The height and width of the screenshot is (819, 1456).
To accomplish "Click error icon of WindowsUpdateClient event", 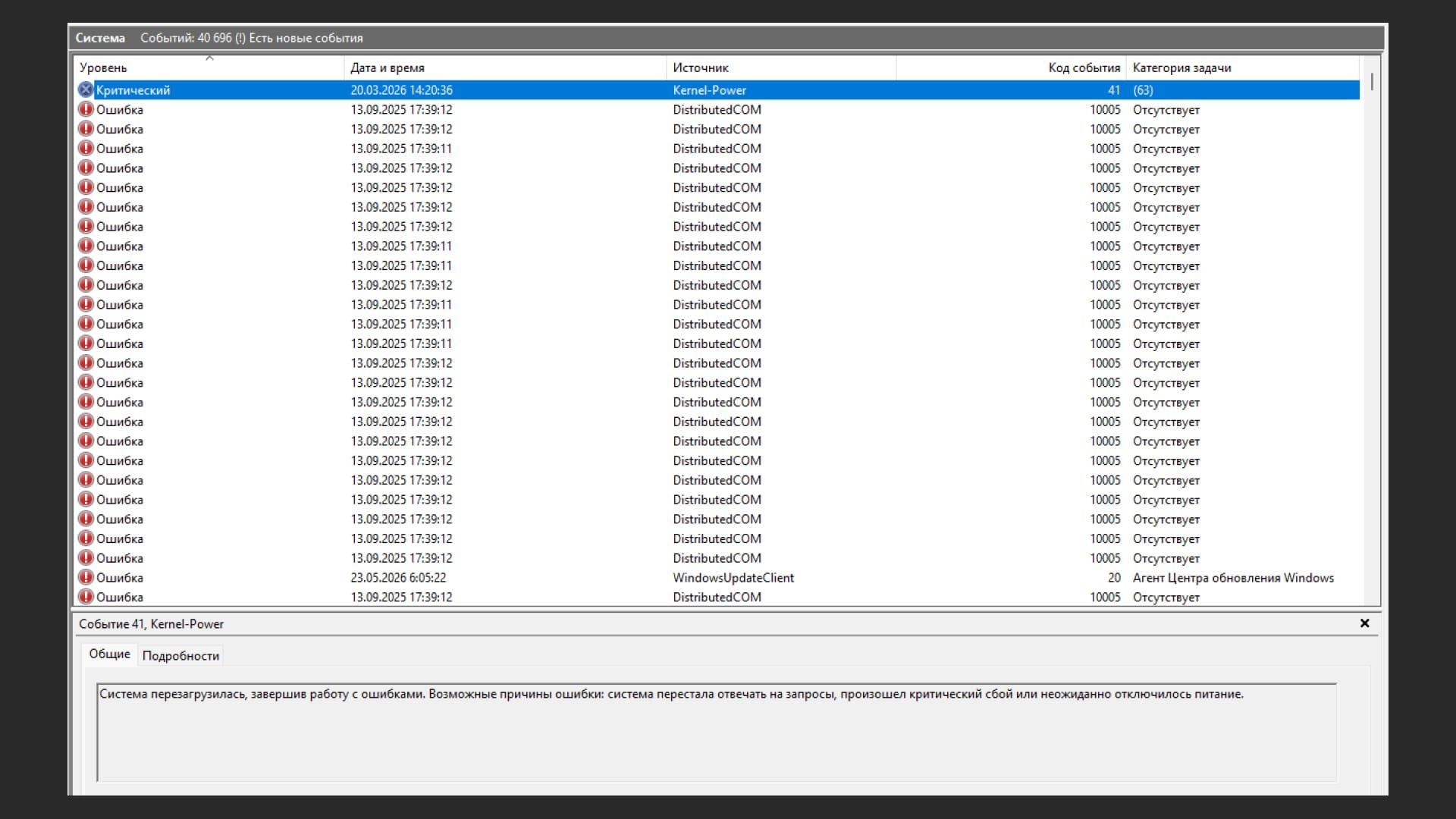I will (x=86, y=577).
